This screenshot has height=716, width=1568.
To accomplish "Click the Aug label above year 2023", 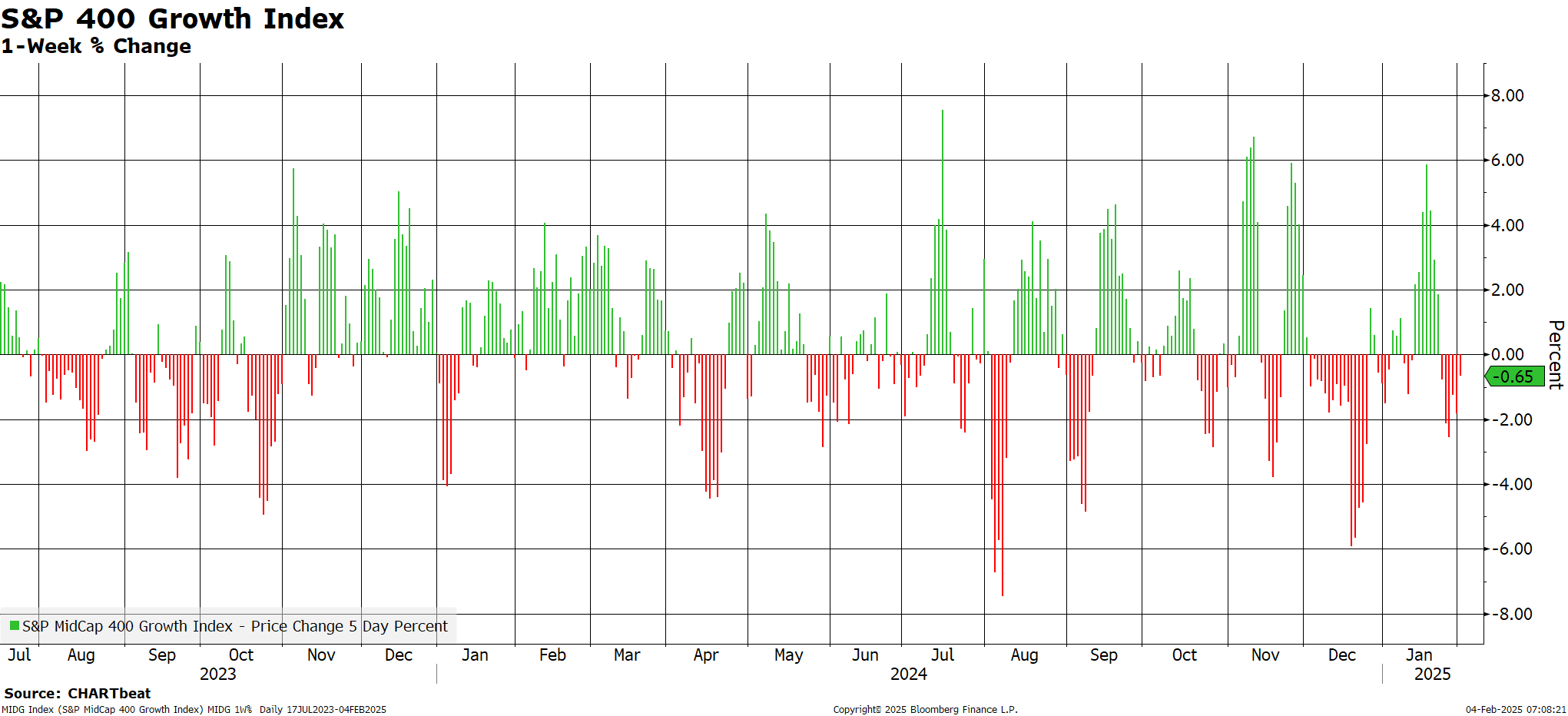I will [81, 655].
